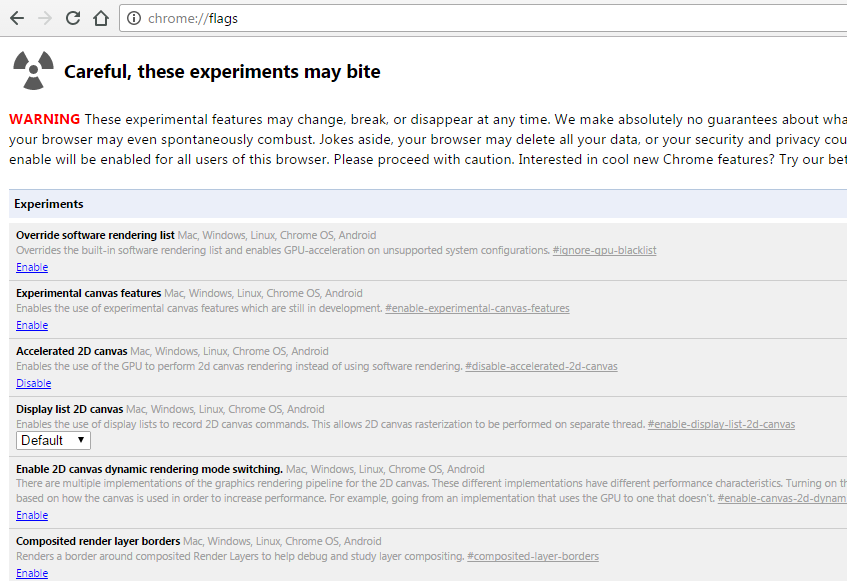Enable Composited render layer borders
The image size is (847, 581).
[32, 573]
